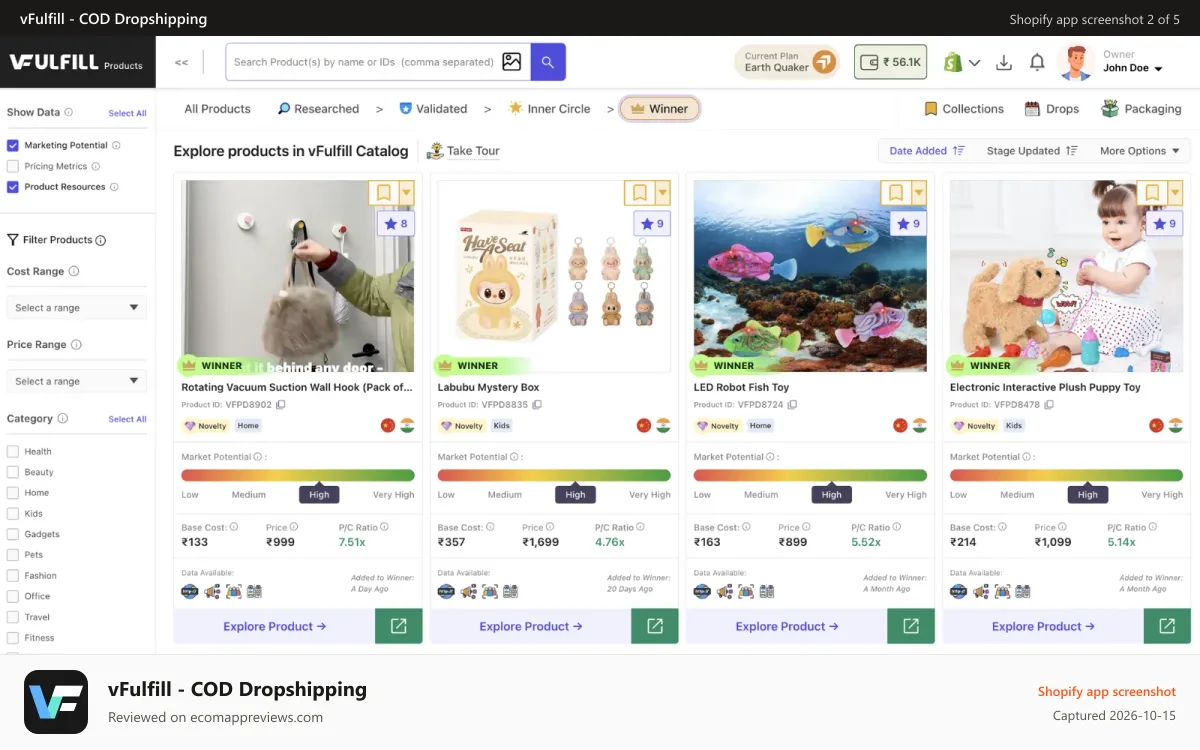The image size is (1200, 750).
Task: Bookmark the LED Robot Fish Toy
Action: point(895,192)
